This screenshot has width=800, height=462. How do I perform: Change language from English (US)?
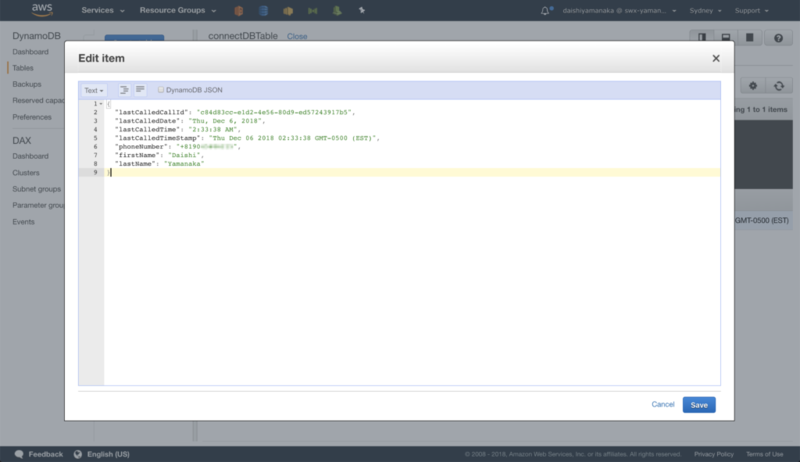(102, 454)
